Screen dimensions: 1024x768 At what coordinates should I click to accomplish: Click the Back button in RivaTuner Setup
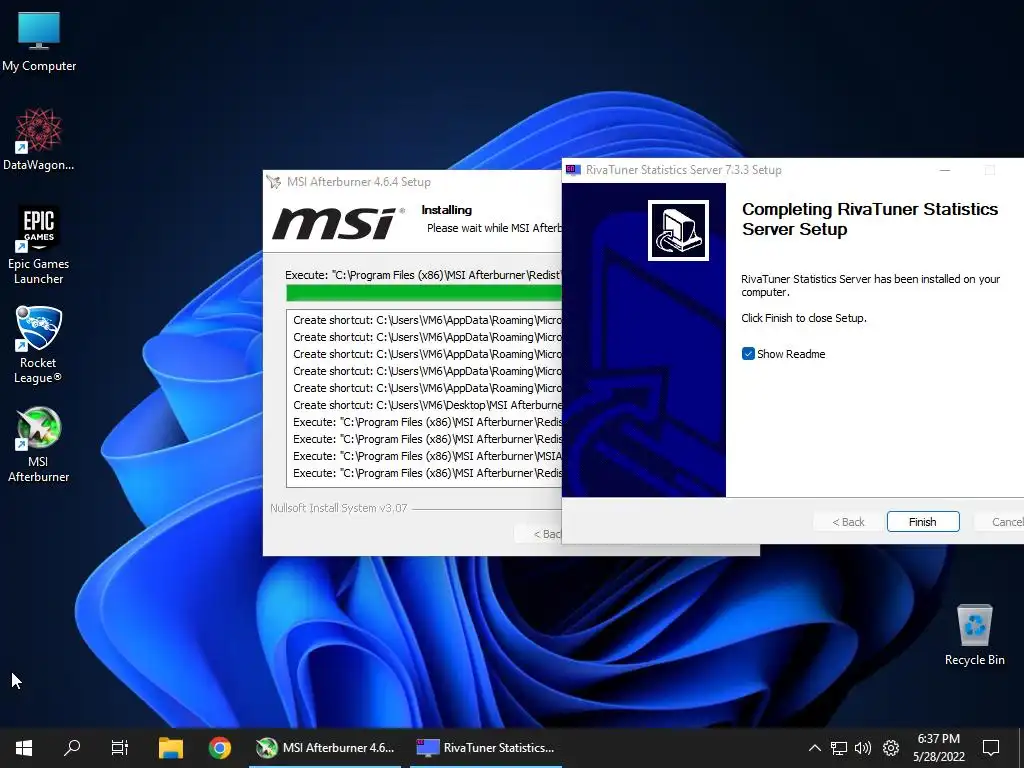point(848,522)
